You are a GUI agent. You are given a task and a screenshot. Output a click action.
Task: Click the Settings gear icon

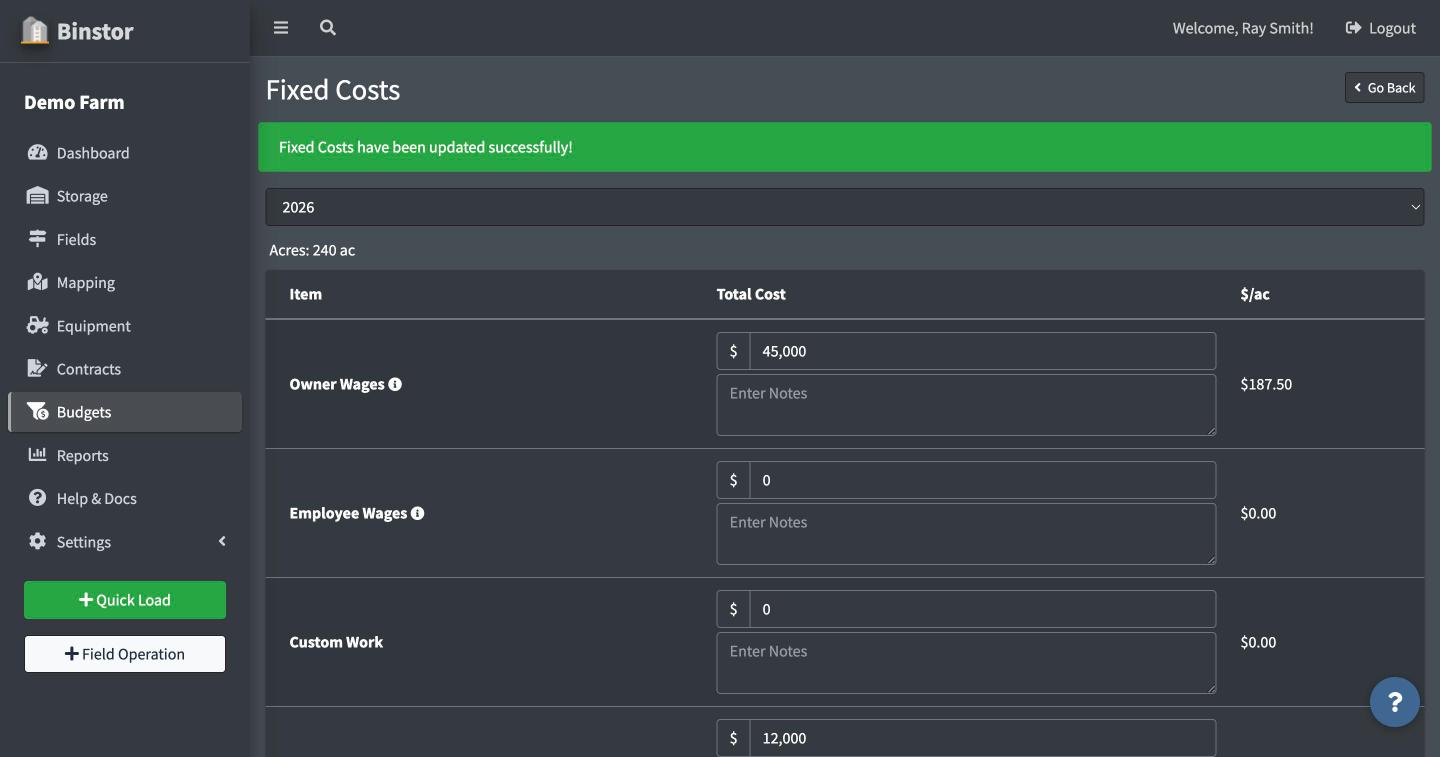38,541
